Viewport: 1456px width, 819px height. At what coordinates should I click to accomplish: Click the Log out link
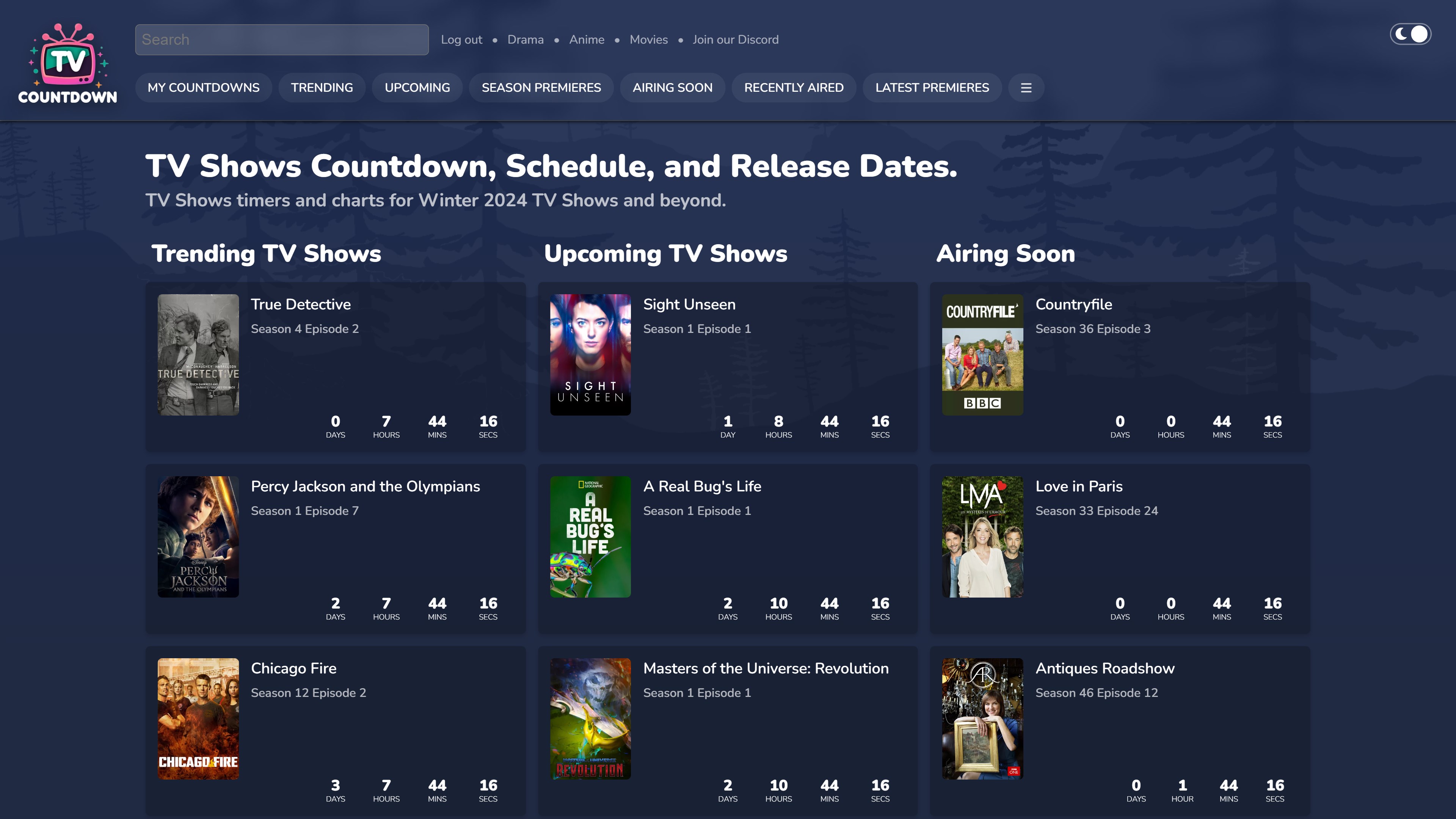tap(461, 39)
